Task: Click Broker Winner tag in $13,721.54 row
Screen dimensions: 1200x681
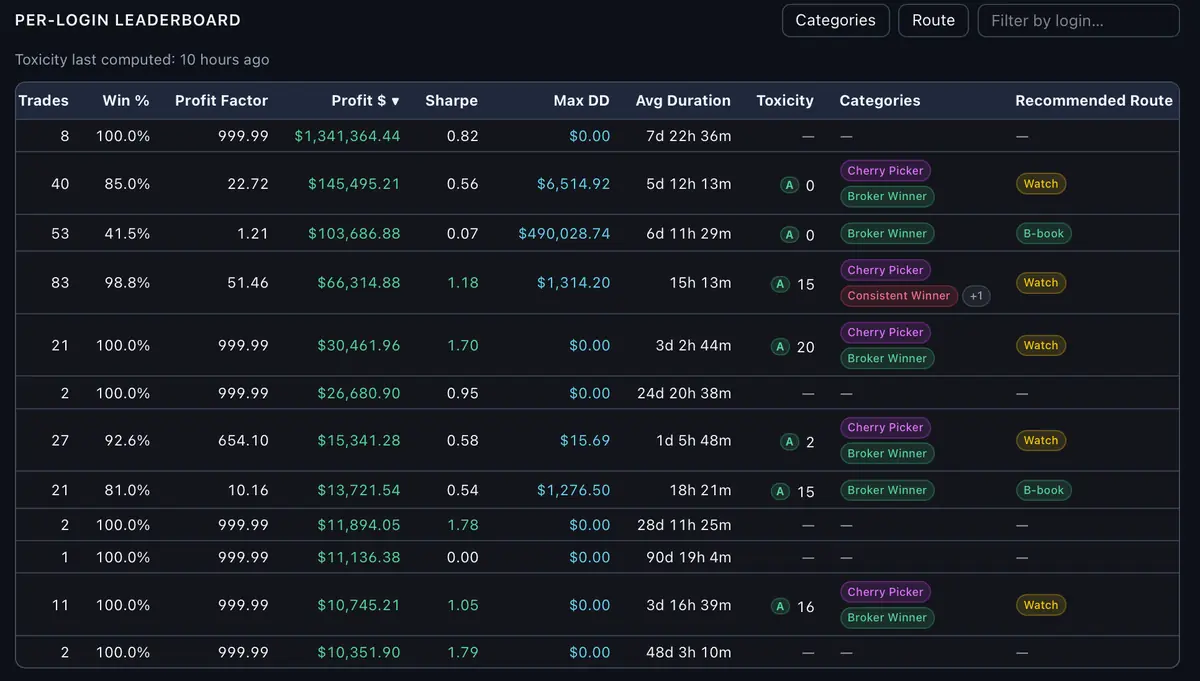Action: [887, 490]
